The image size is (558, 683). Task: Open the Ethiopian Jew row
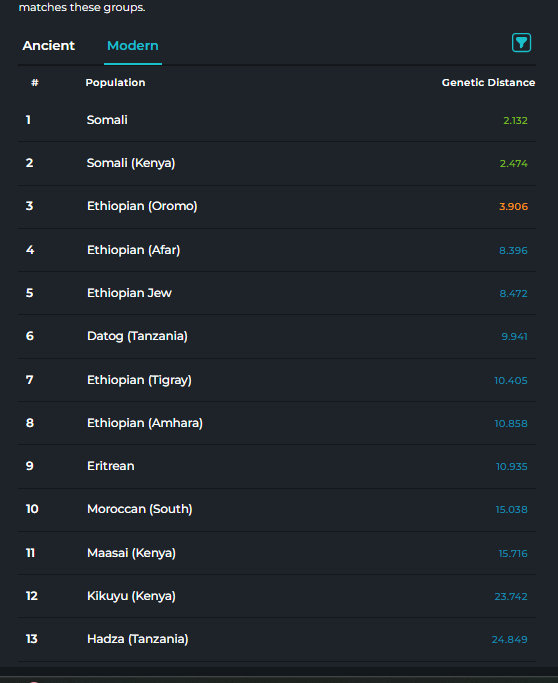[x=277, y=293]
